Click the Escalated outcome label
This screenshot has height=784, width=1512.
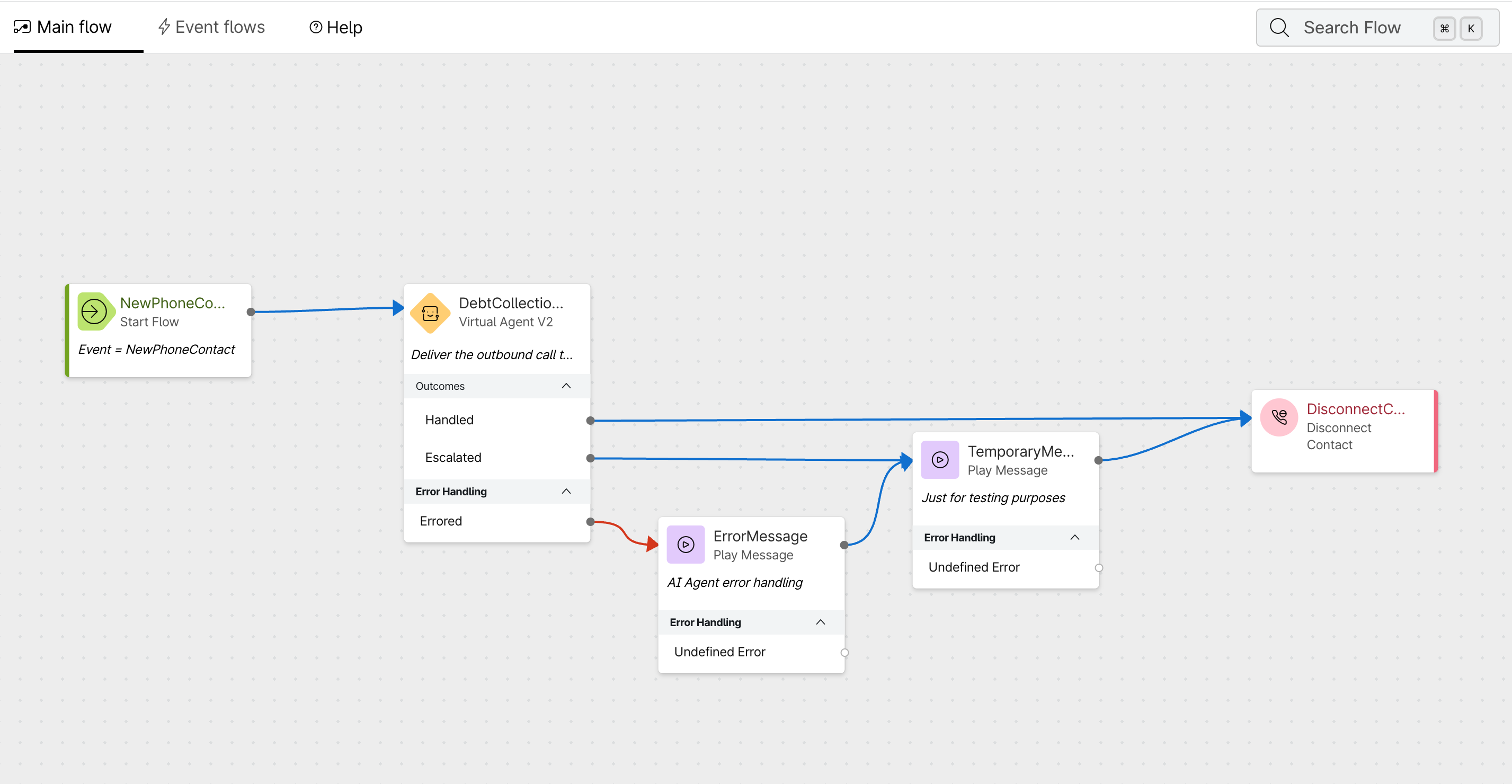coord(453,458)
